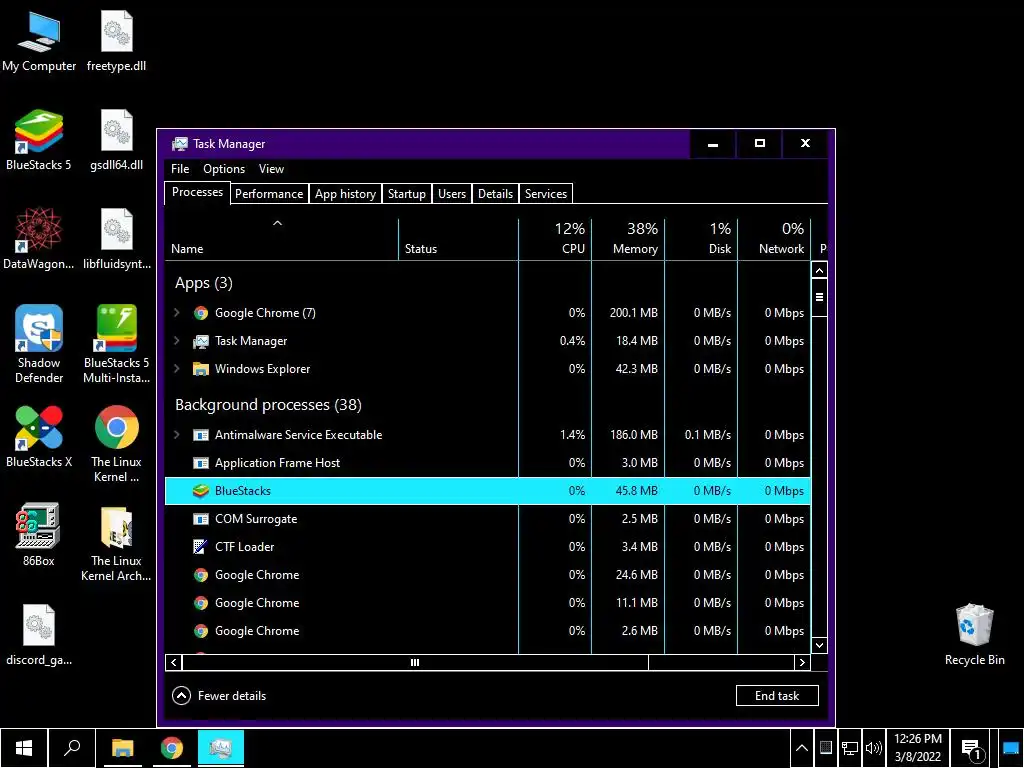
Task: Sort processes by CPU column
Action: pos(555,240)
